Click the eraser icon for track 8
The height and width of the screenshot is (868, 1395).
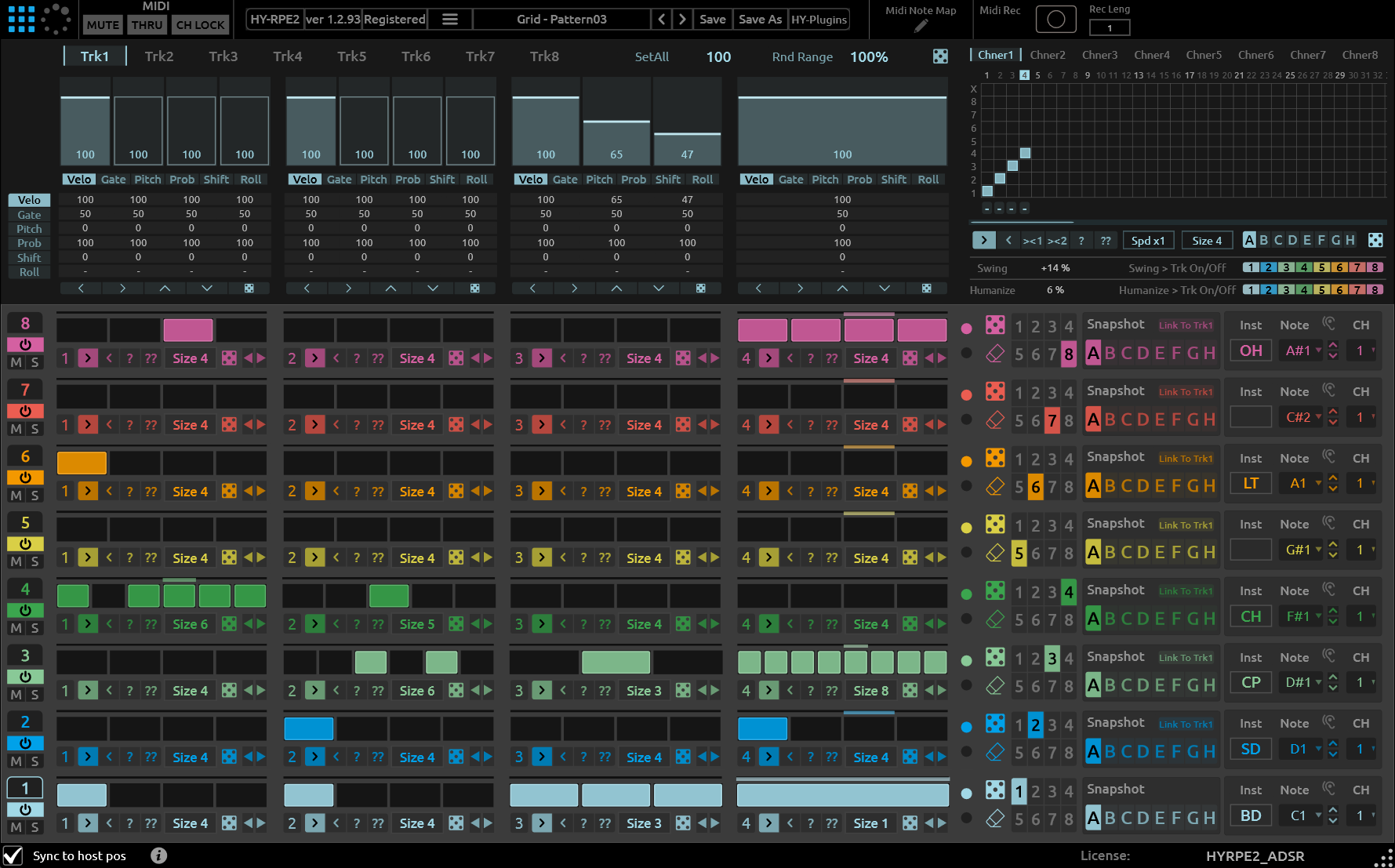point(994,354)
